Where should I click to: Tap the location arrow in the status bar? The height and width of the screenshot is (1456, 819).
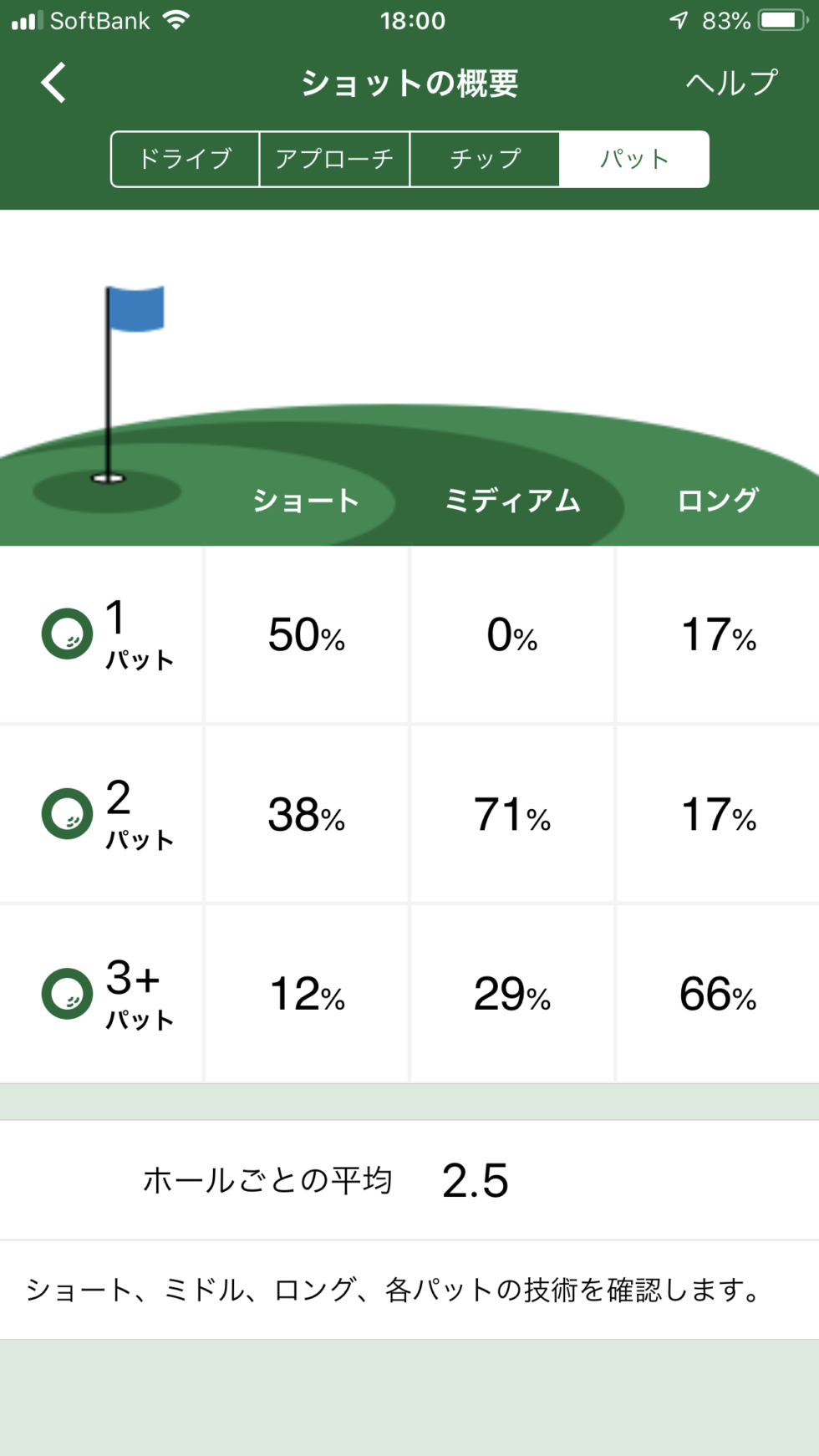point(679,20)
